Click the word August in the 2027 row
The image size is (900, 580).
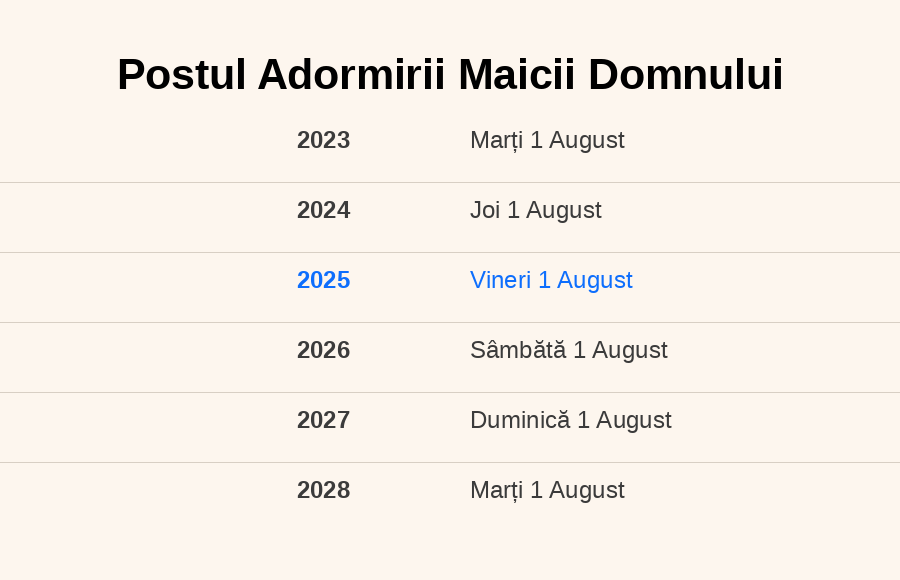[634, 421]
